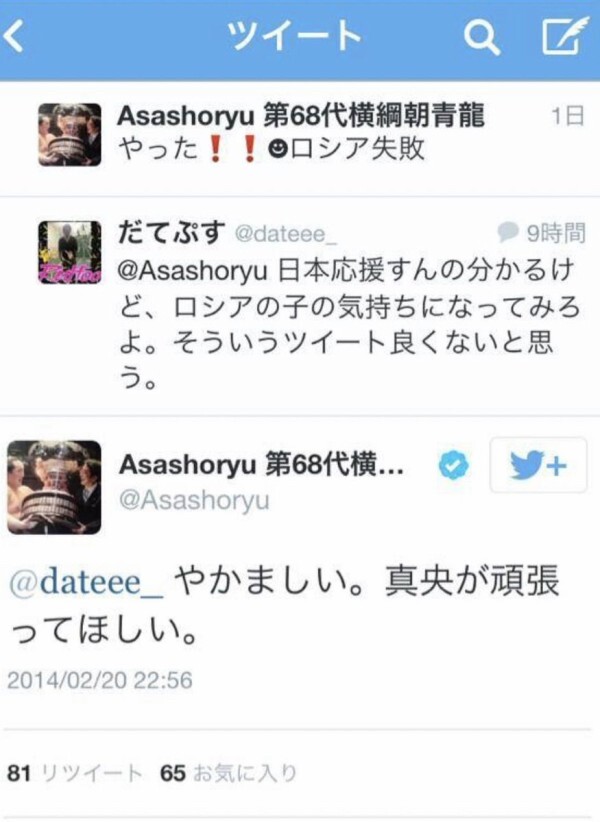Click the @dateee_ handle beside だてぷす
The height and width of the screenshot is (822, 600).
pos(286,234)
